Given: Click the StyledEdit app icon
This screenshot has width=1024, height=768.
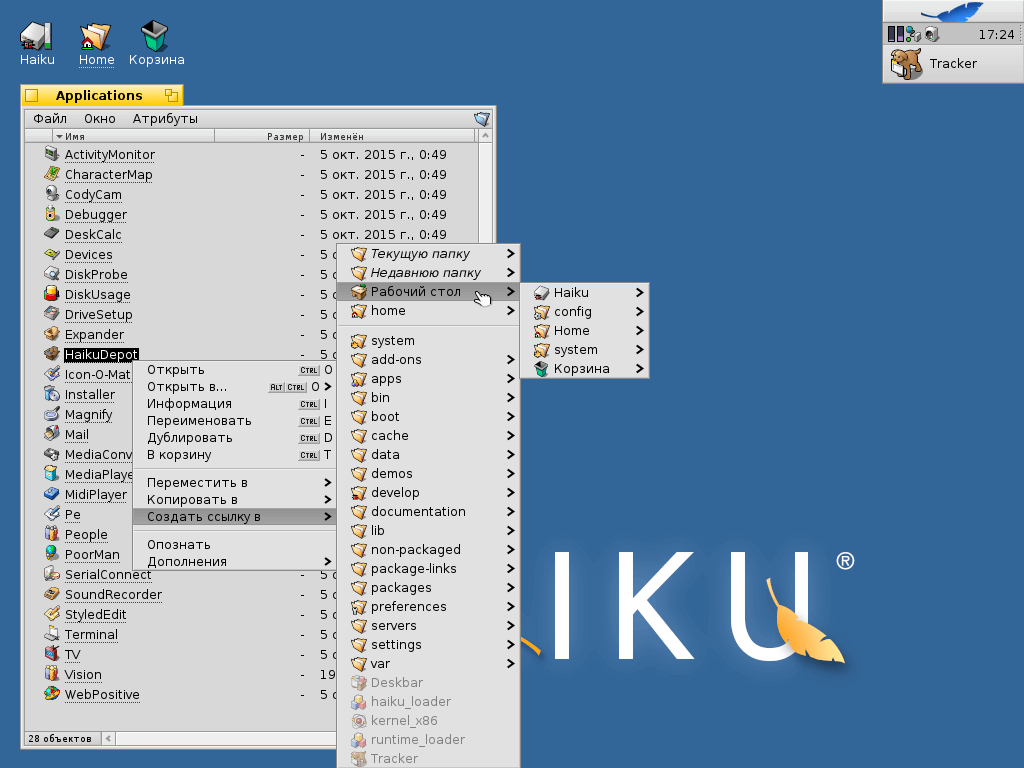Looking at the screenshot, I should tap(52, 614).
